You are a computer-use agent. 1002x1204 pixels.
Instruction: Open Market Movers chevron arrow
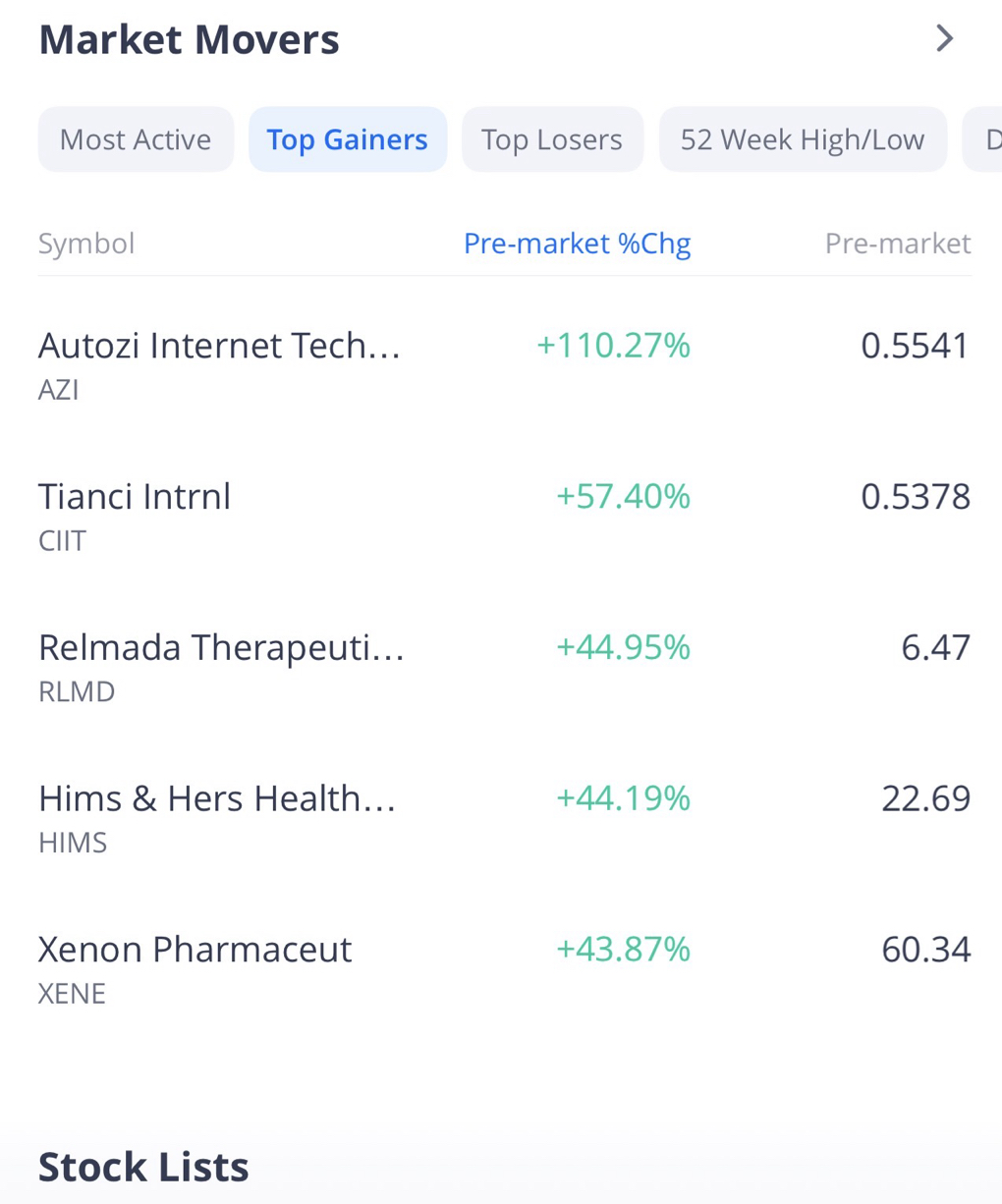coord(944,38)
